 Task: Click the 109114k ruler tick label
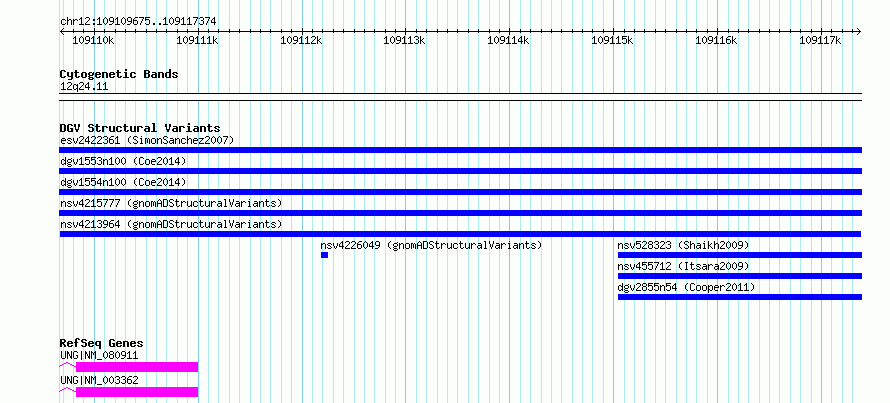pyautogui.click(x=509, y=41)
